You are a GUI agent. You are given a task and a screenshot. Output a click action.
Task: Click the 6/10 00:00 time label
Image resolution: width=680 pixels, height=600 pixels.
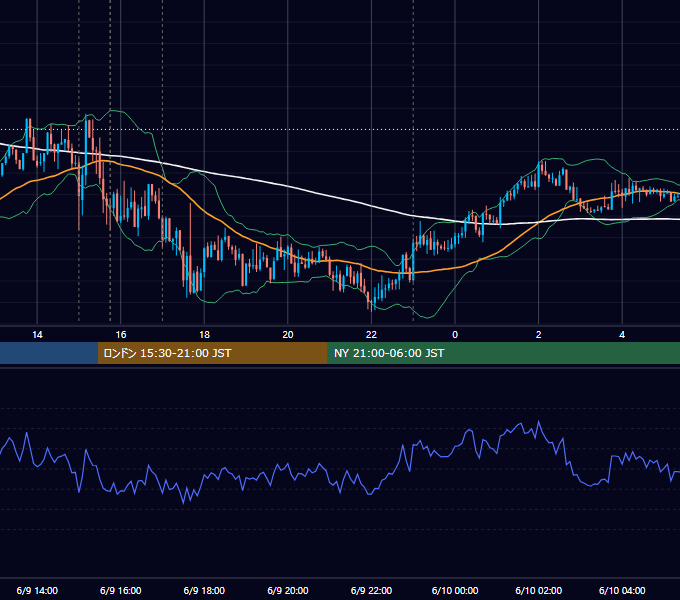[x=455, y=590]
